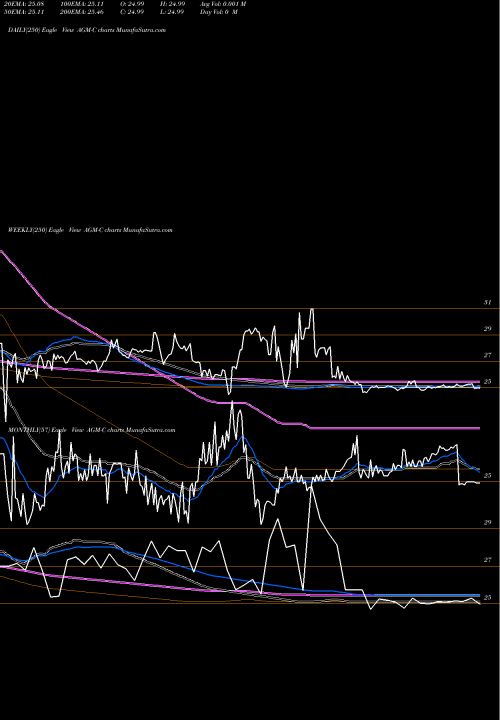The image size is (500, 720).
Task: Click the DAILY(250) Eagle View chart title
Action: pyautogui.click(x=87, y=30)
